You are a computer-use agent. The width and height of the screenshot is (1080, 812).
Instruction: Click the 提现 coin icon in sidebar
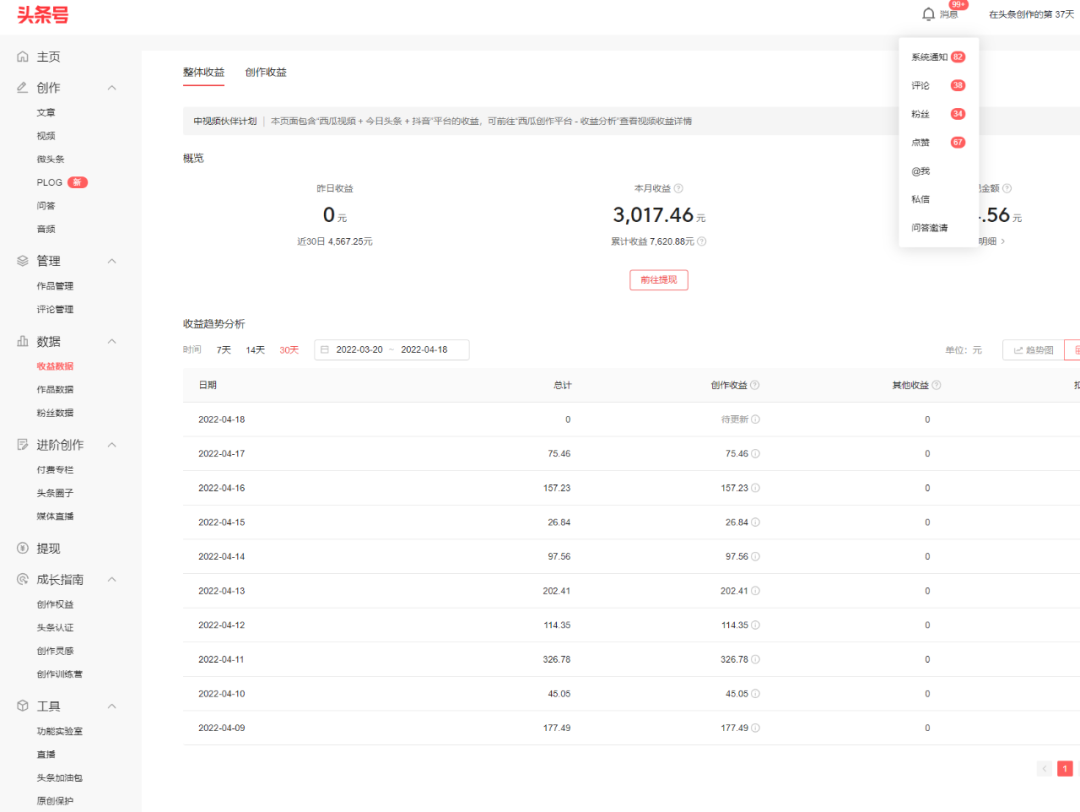(x=22, y=548)
